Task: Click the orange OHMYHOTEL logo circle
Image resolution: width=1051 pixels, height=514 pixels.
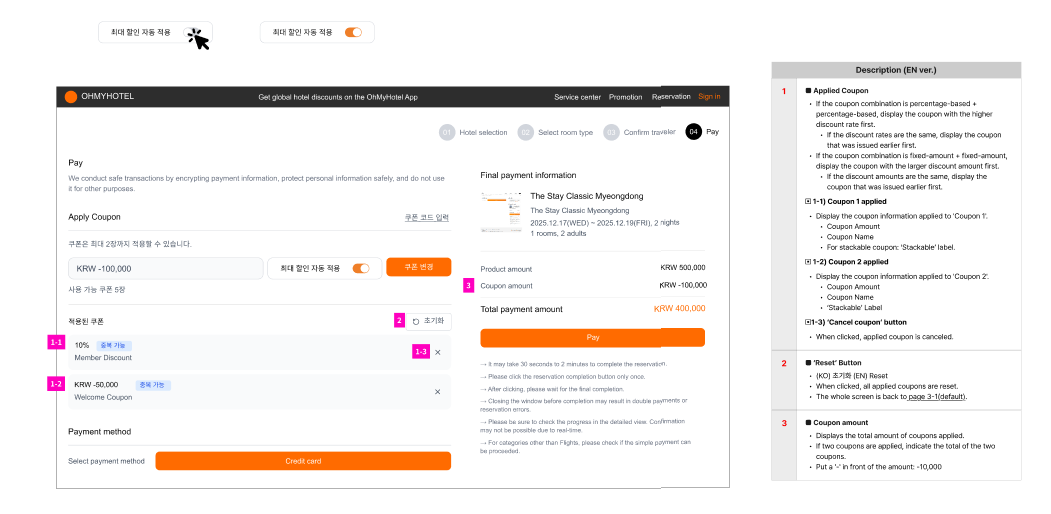Action: click(71, 97)
